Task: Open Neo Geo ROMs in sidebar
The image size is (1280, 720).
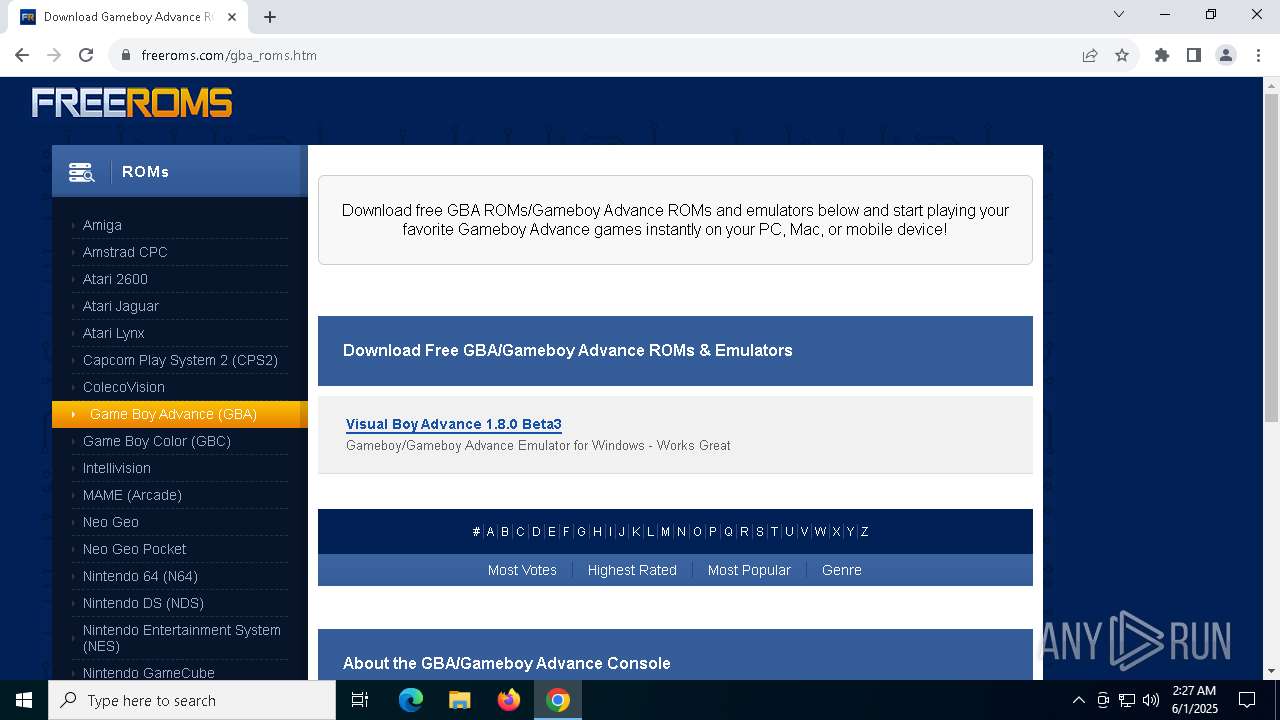Action: point(111,522)
